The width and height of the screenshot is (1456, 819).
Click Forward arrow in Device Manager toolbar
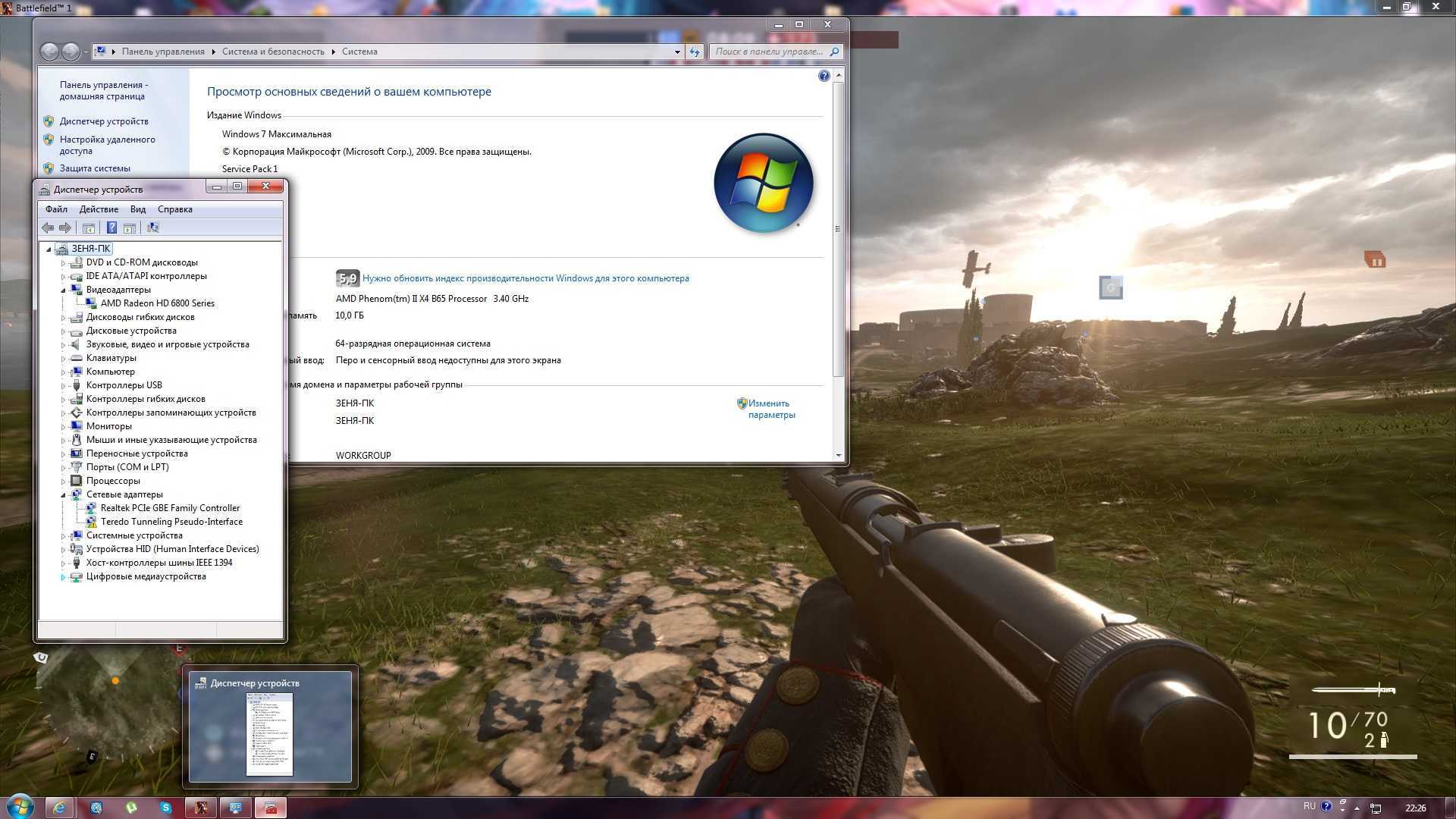tap(65, 227)
